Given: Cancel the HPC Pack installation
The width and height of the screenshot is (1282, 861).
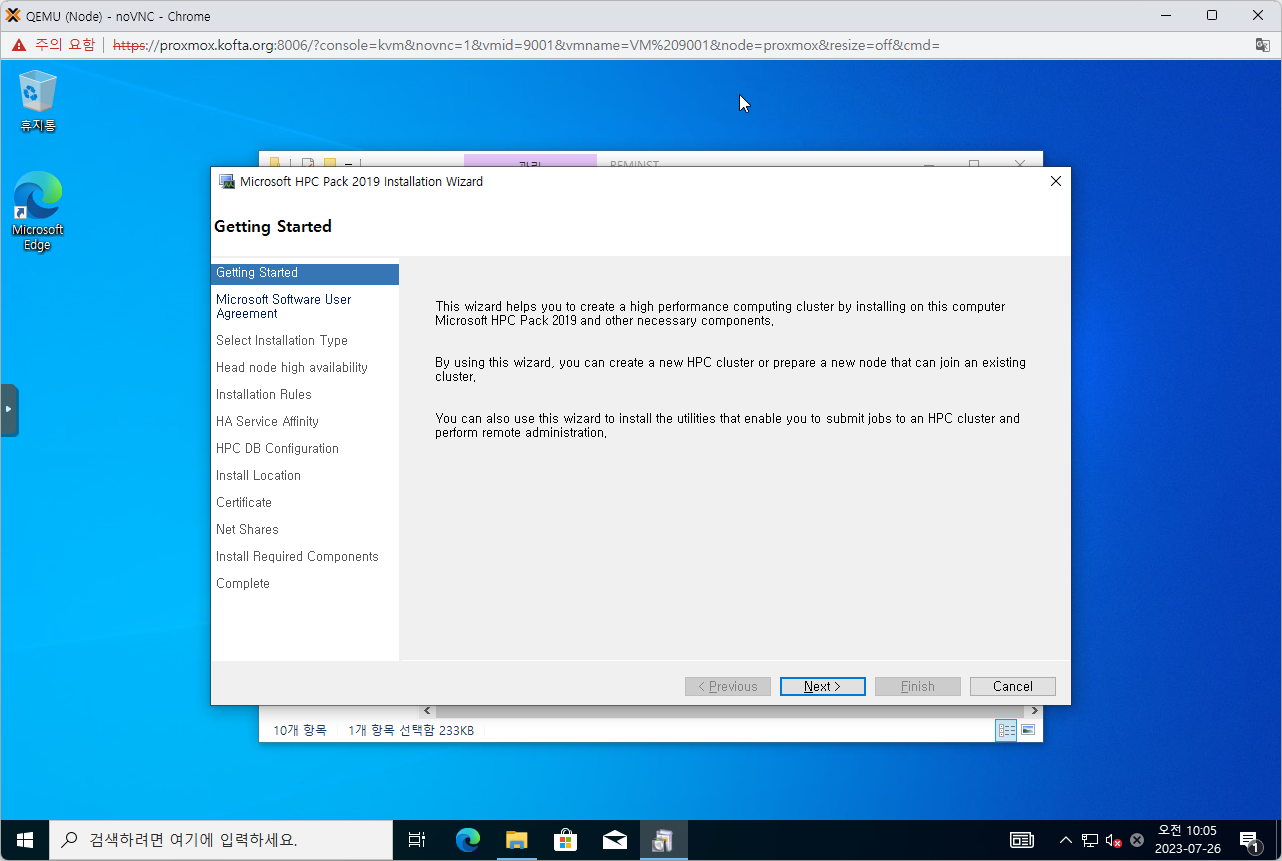Looking at the screenshot, I should (1012, 686).
